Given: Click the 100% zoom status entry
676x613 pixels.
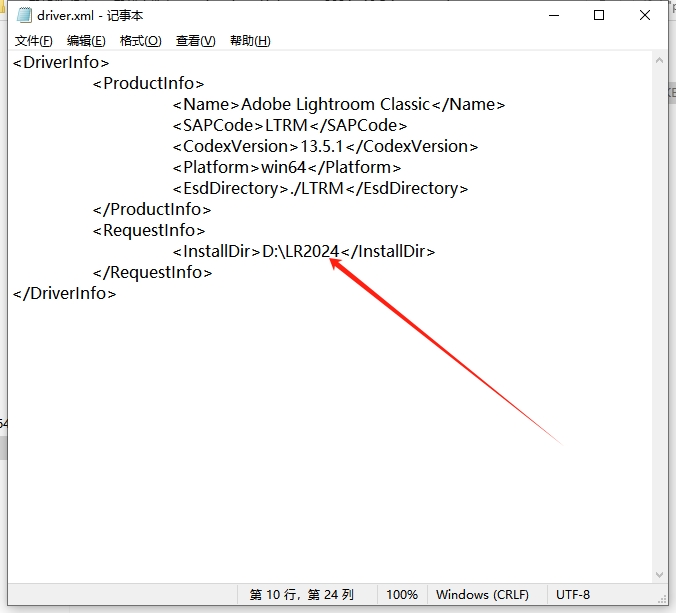Looking at the screenshot, I should [x=402, y=595].
